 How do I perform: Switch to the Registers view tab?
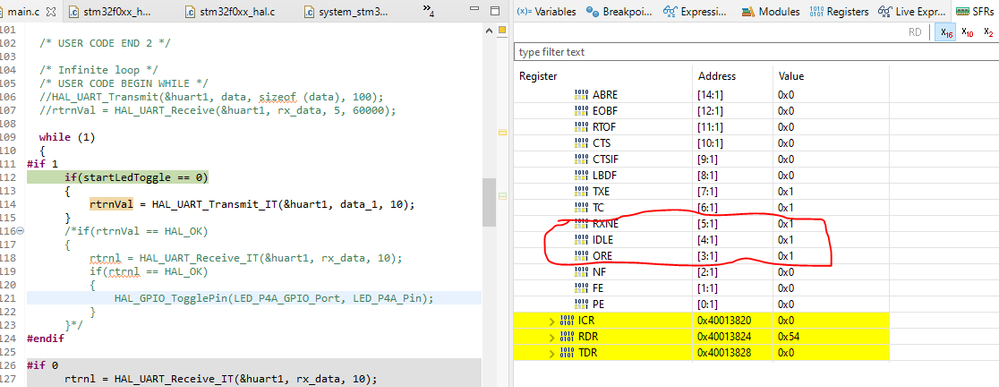coord(839,11)
